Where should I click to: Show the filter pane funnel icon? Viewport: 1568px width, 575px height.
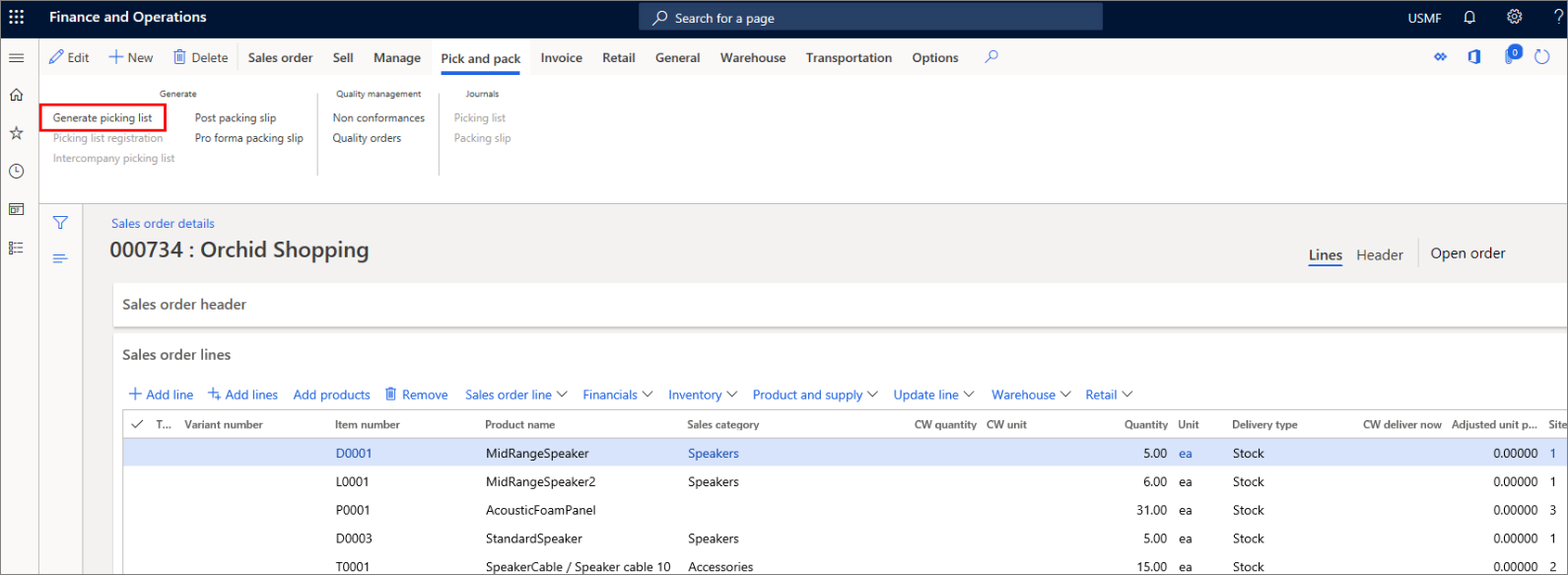tap(60, 223)
